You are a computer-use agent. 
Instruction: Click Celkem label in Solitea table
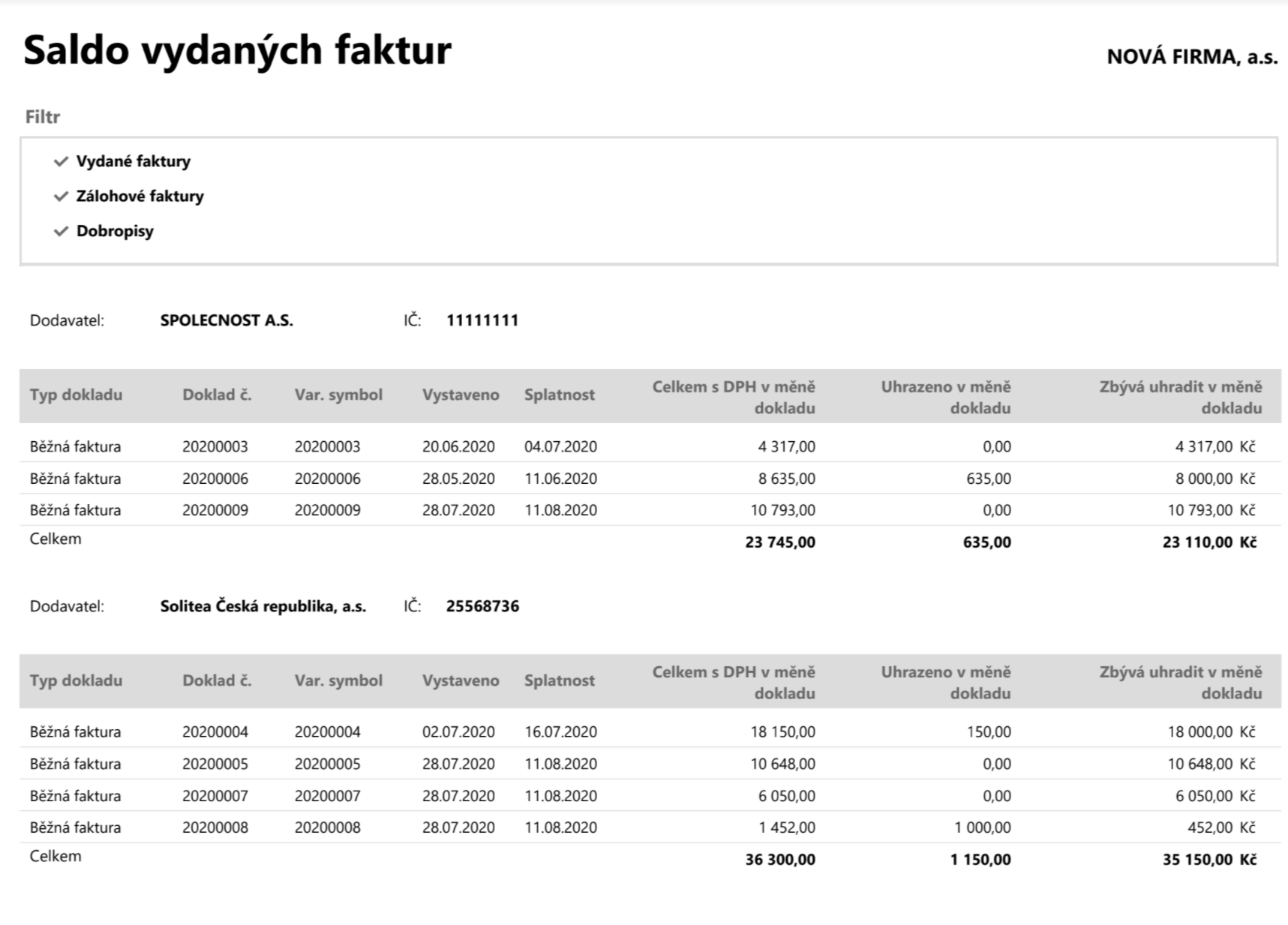[56, 856]
